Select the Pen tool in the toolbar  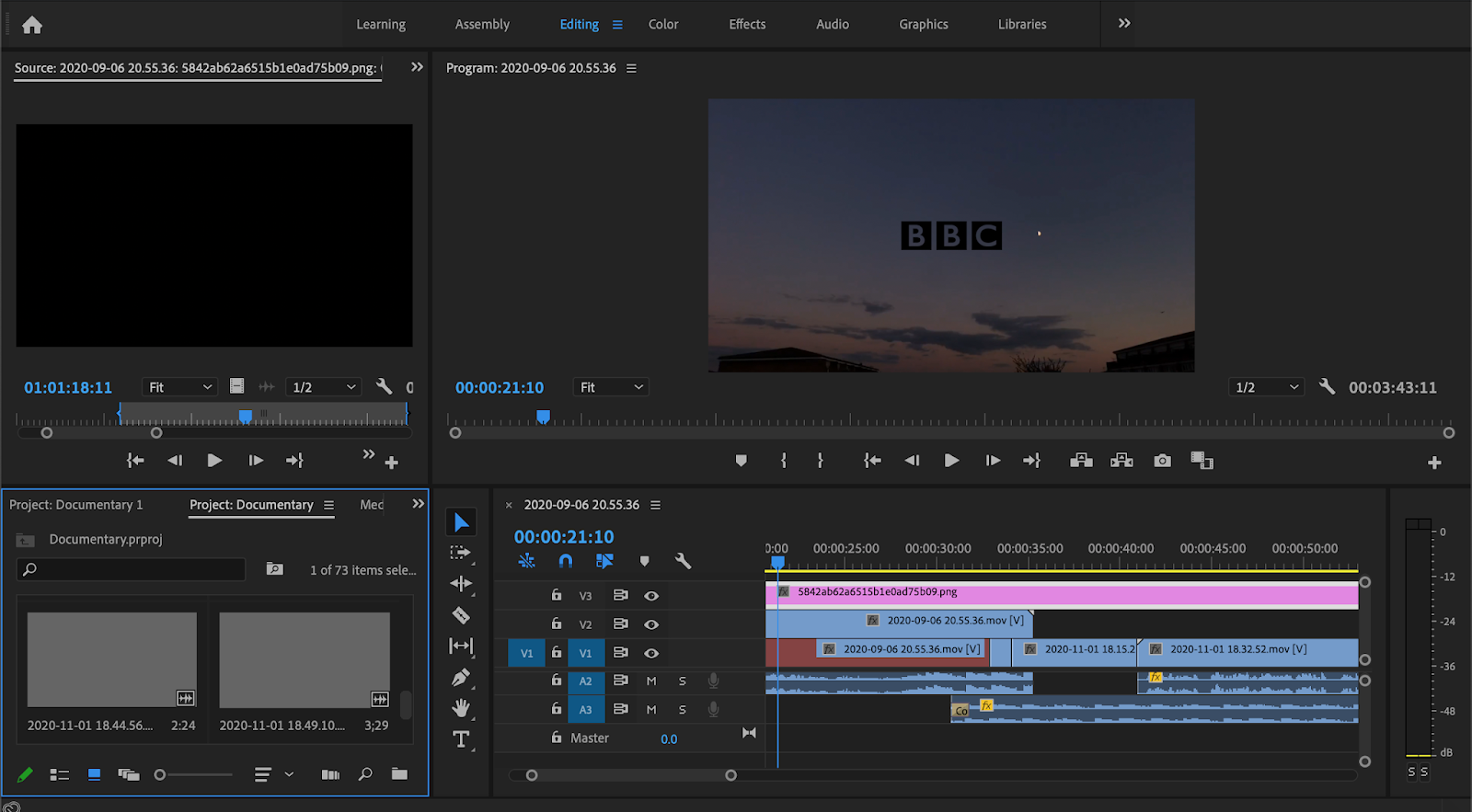pyautogui.click(x=461, y=678)
